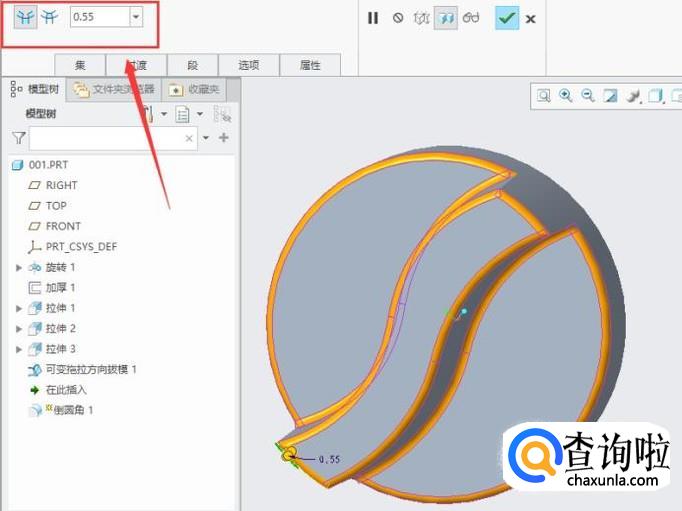Open the 段 tab
The height and width of the screenshot is (511, 682).
tap(193, 65)
